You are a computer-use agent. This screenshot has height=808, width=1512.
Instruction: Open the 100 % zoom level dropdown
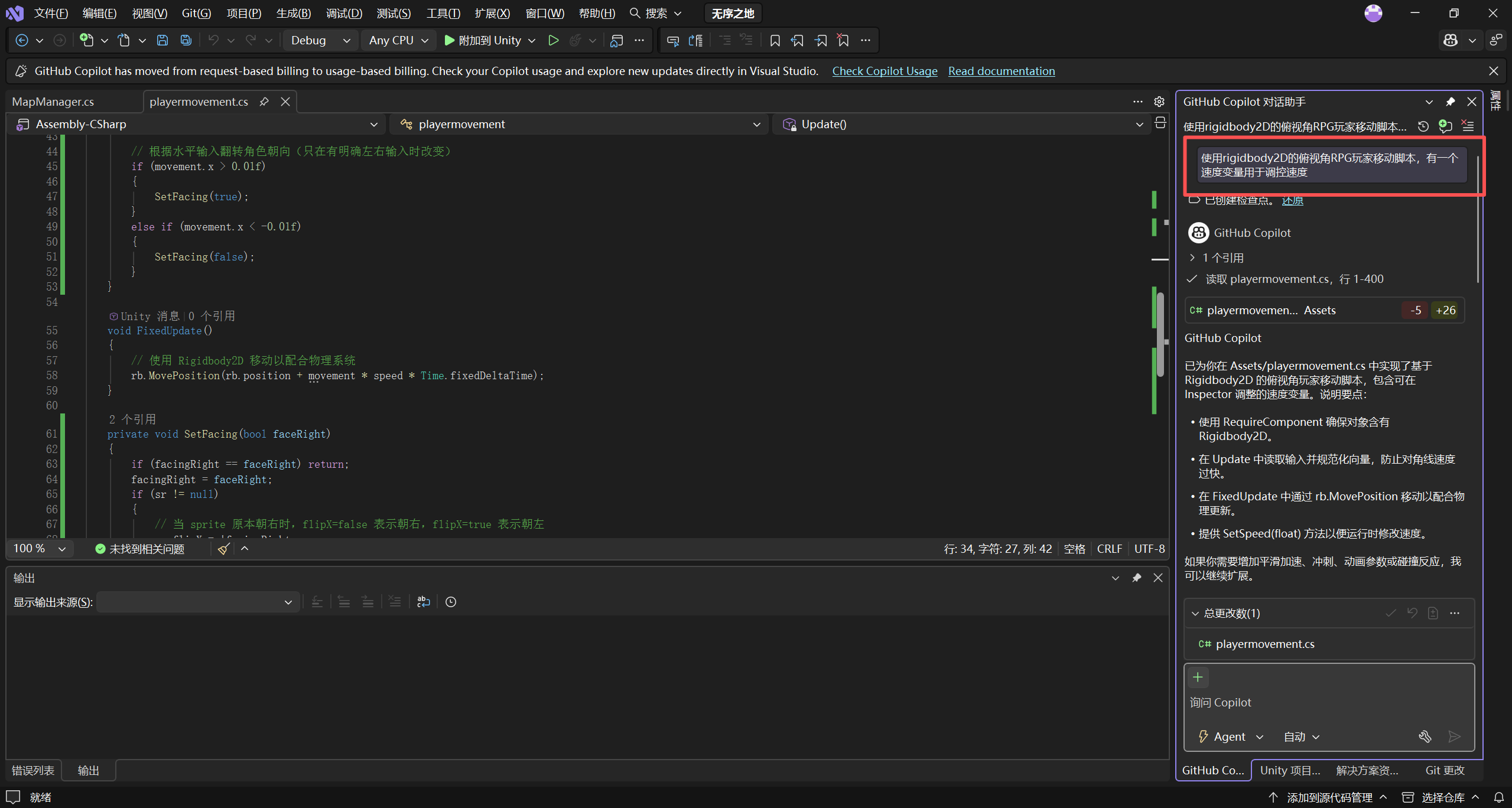pyautogui.click(x=40, y=549)
